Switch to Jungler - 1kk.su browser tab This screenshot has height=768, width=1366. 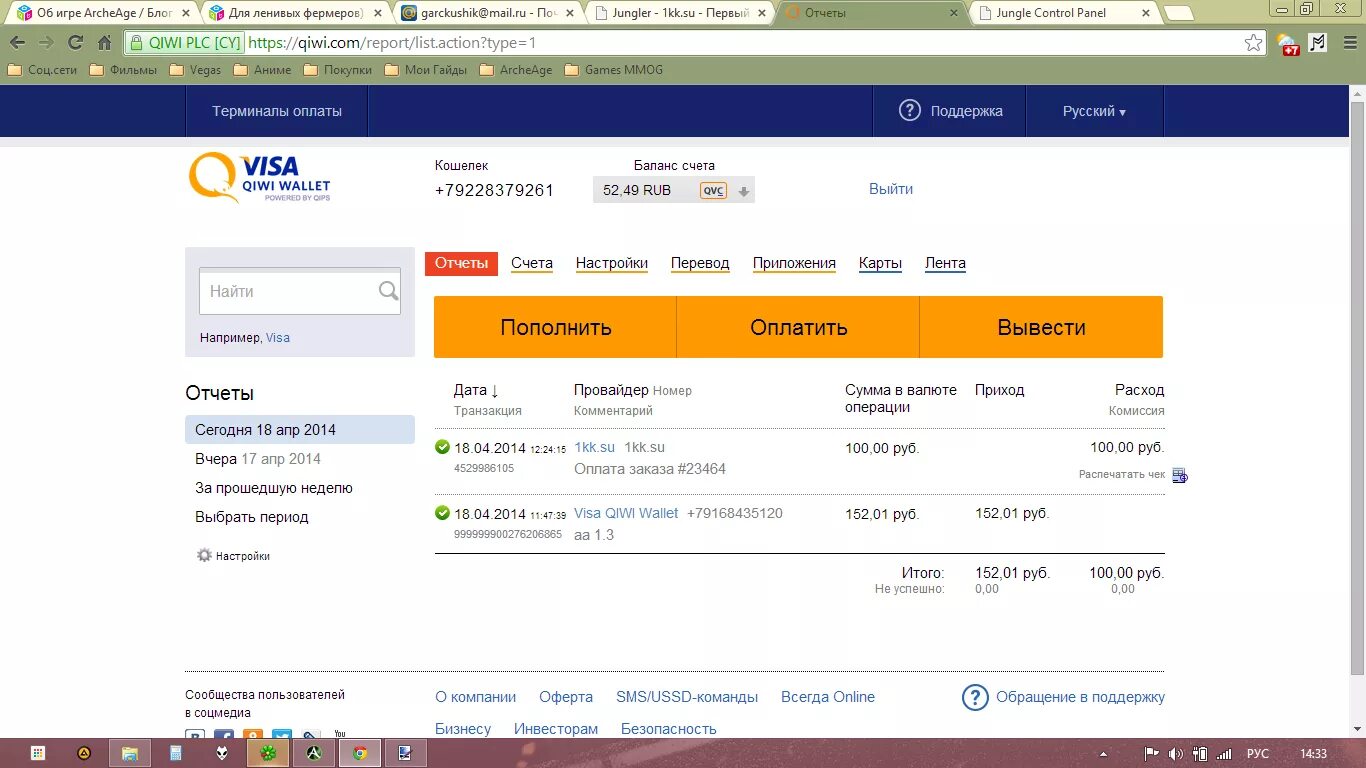679,13
